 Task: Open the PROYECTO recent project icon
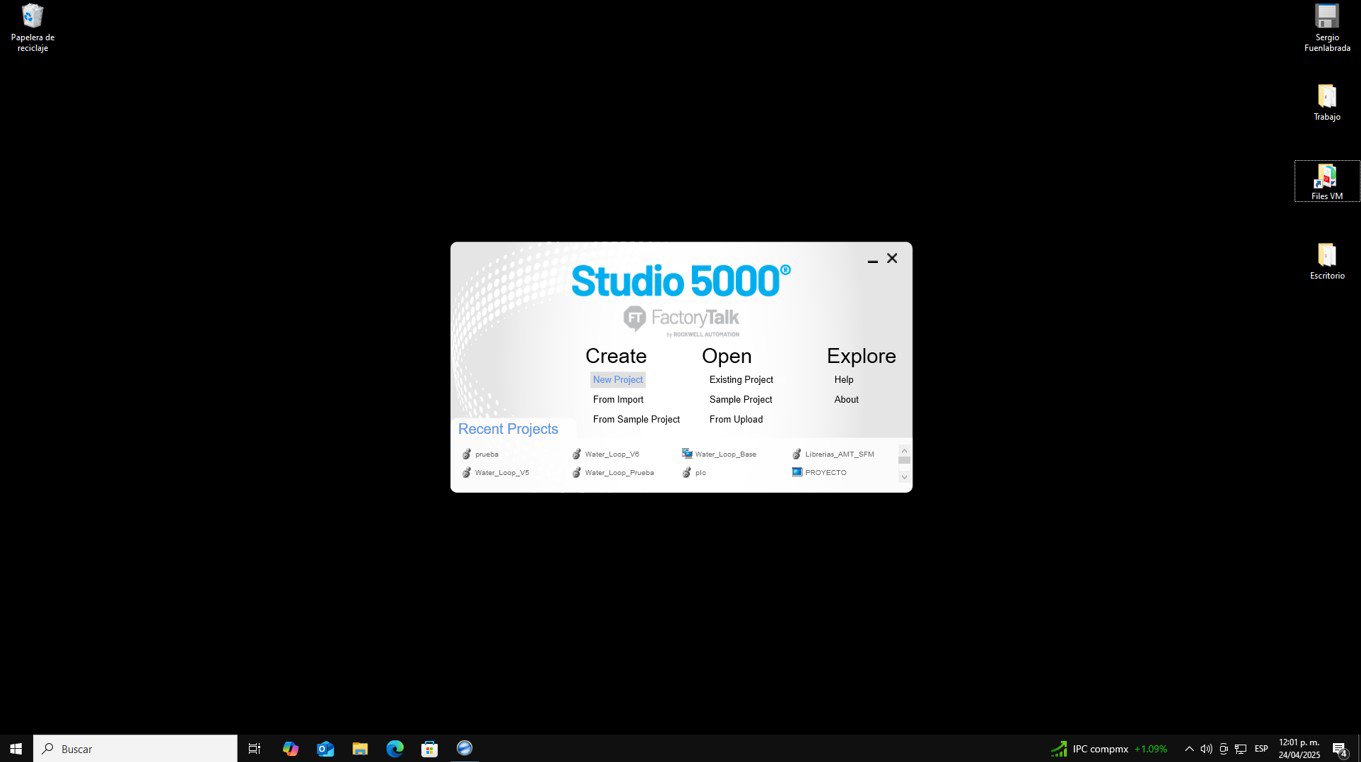tap(797, 472)
